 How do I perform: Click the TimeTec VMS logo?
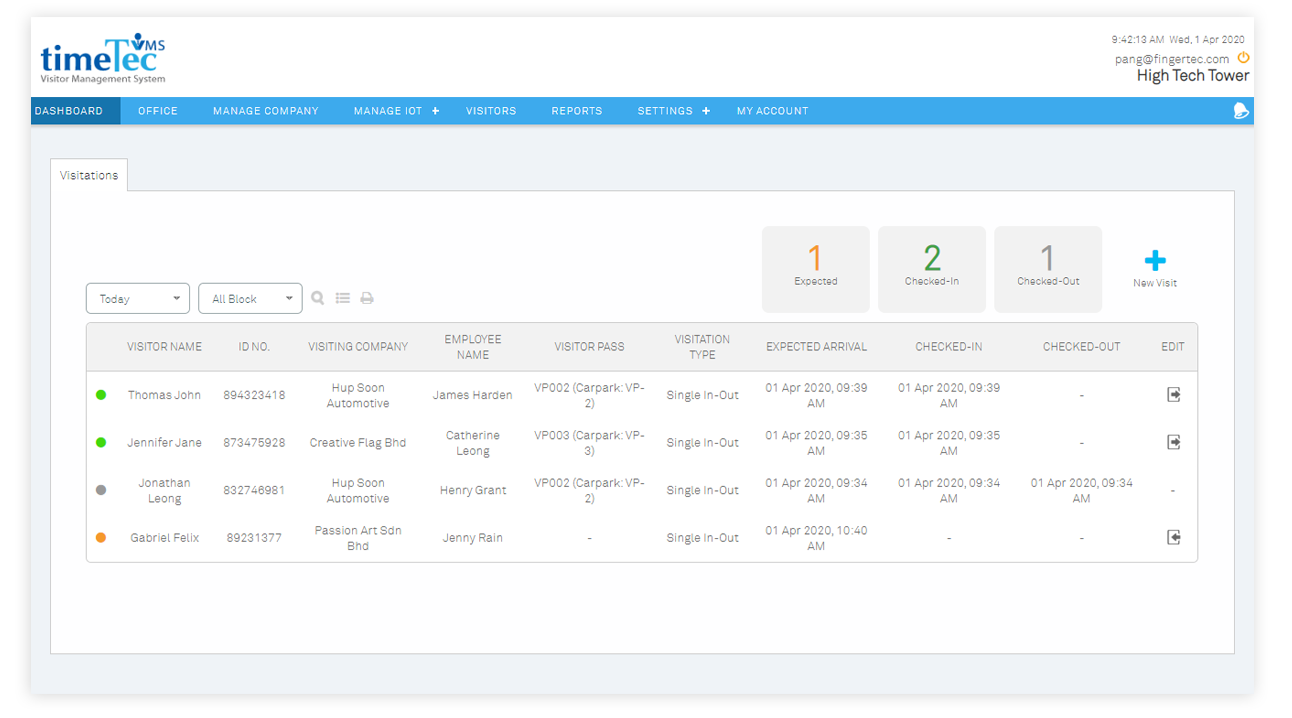click(103, 62)
